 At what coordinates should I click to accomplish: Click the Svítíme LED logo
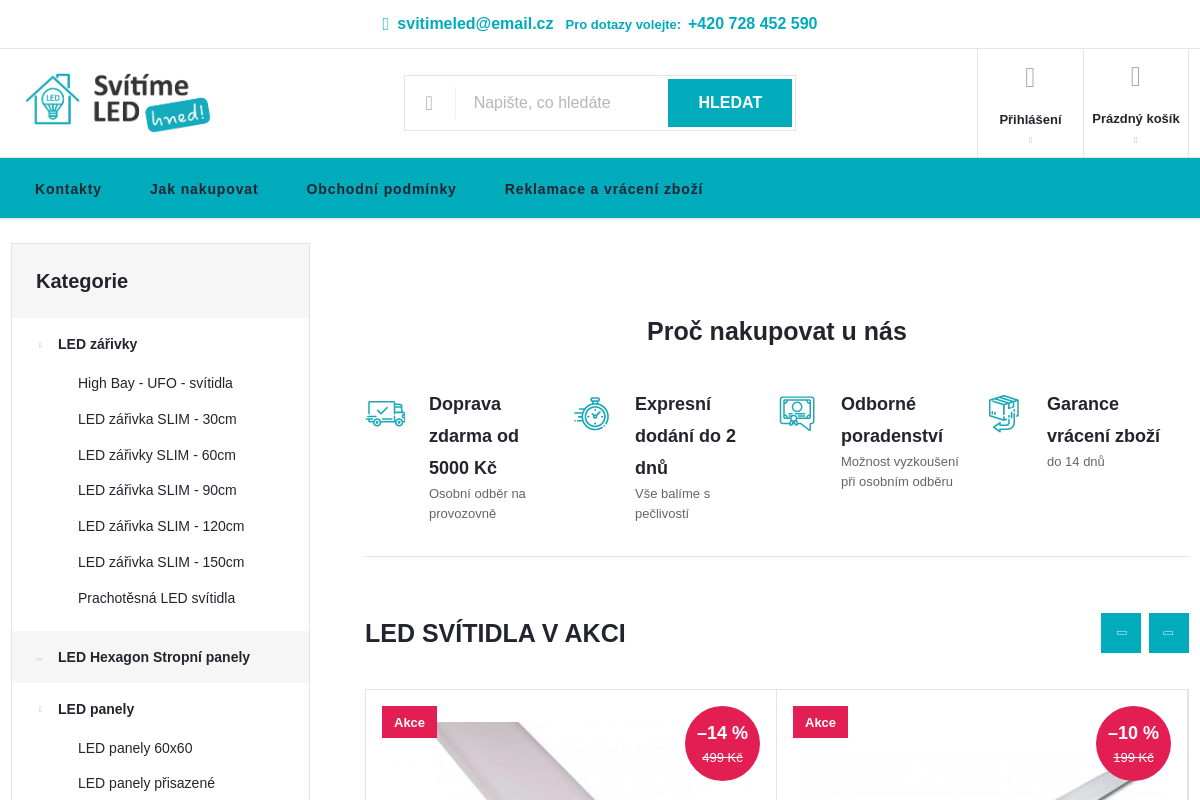(117, 102)
